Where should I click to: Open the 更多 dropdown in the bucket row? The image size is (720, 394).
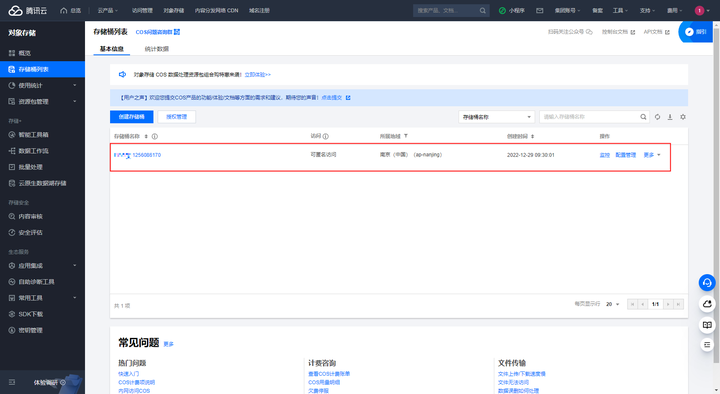tap(652, 155)
